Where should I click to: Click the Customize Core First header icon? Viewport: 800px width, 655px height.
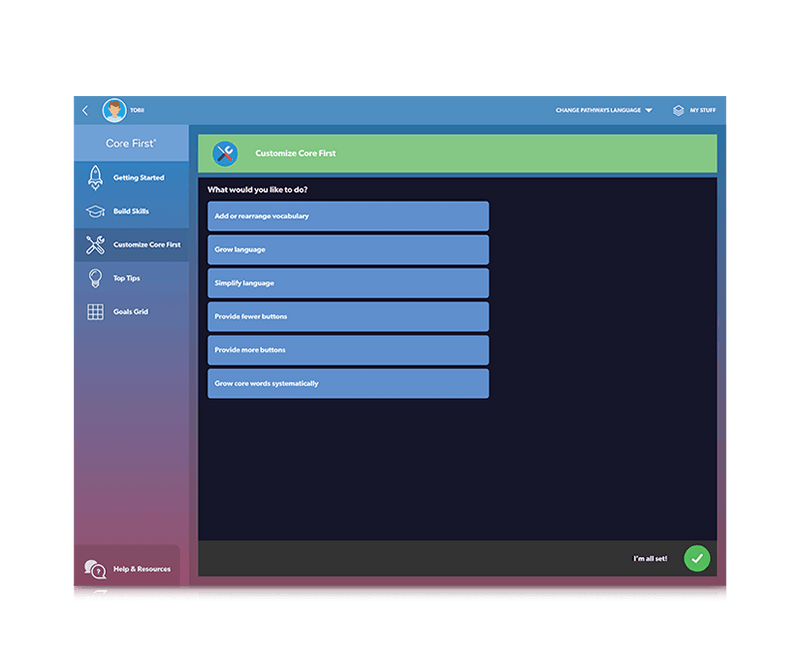(x=225, y=153)
